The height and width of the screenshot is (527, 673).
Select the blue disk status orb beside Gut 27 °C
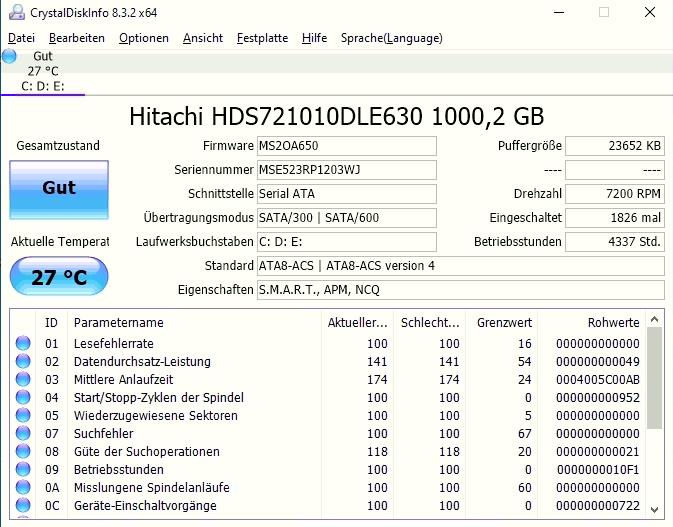[9, 56]
